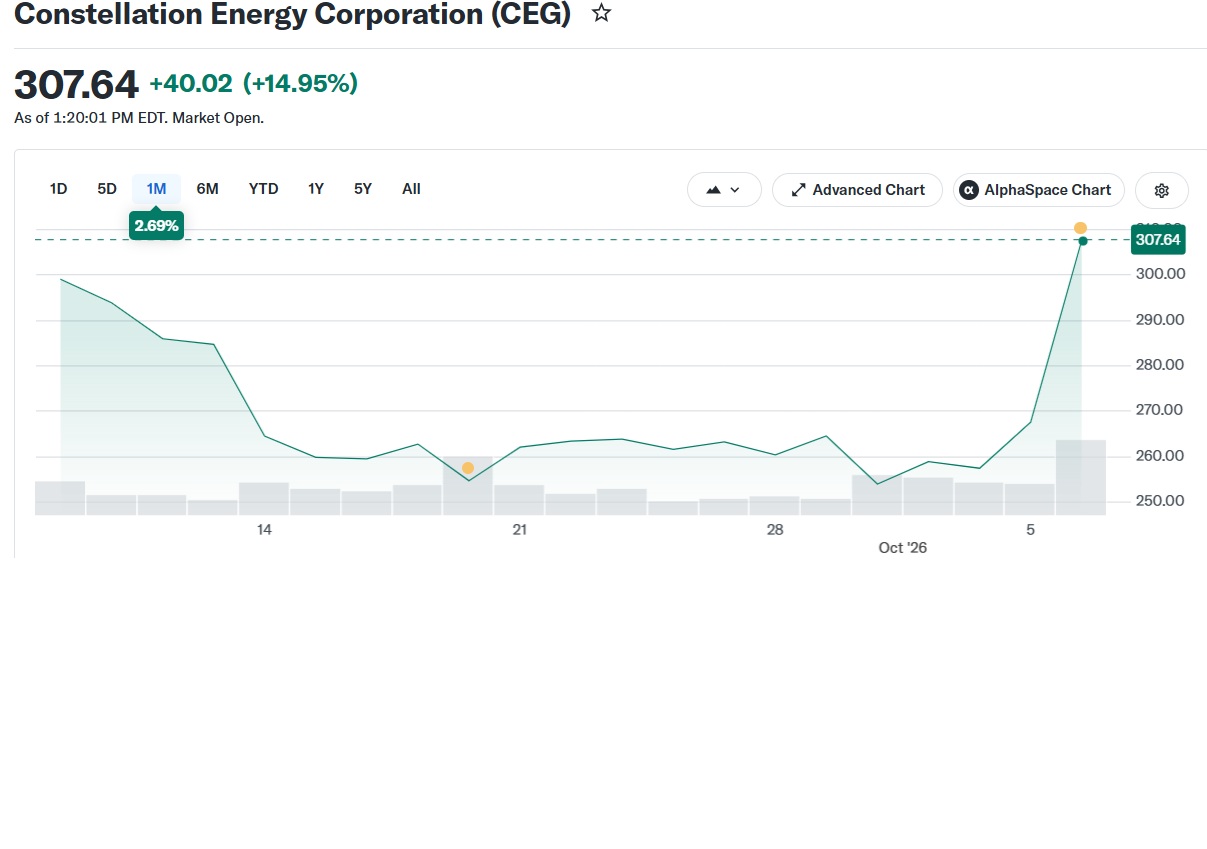This screenshot has width=1207, height=849.
Task: View the All time range
Action: pyautogui.click(x=411, y=189)
